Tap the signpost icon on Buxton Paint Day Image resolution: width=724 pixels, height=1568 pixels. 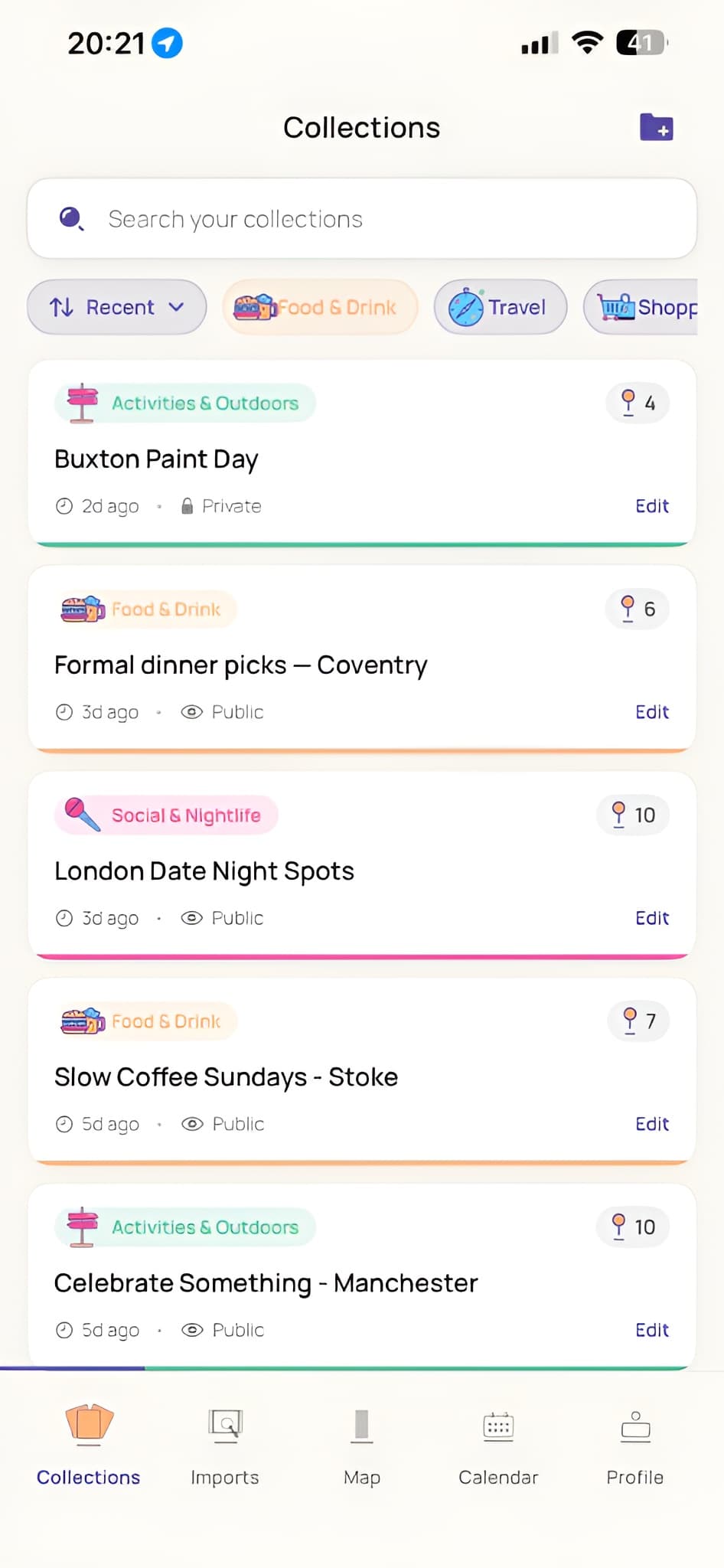point(82,403)
